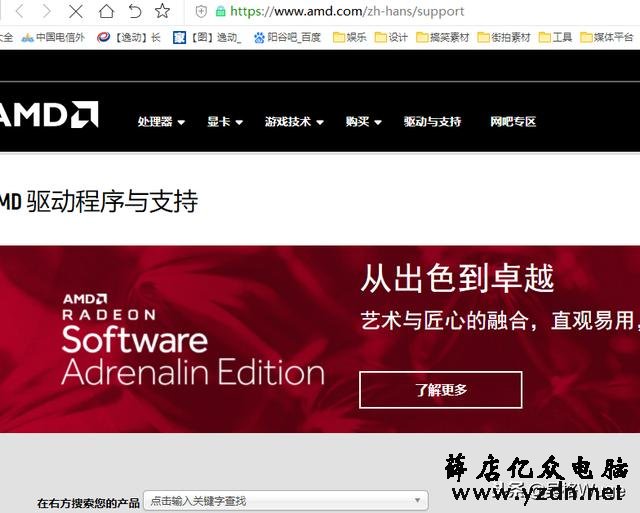Open the browser home page icon
This screenshot has height=513, width=640.
coord(106,11)
